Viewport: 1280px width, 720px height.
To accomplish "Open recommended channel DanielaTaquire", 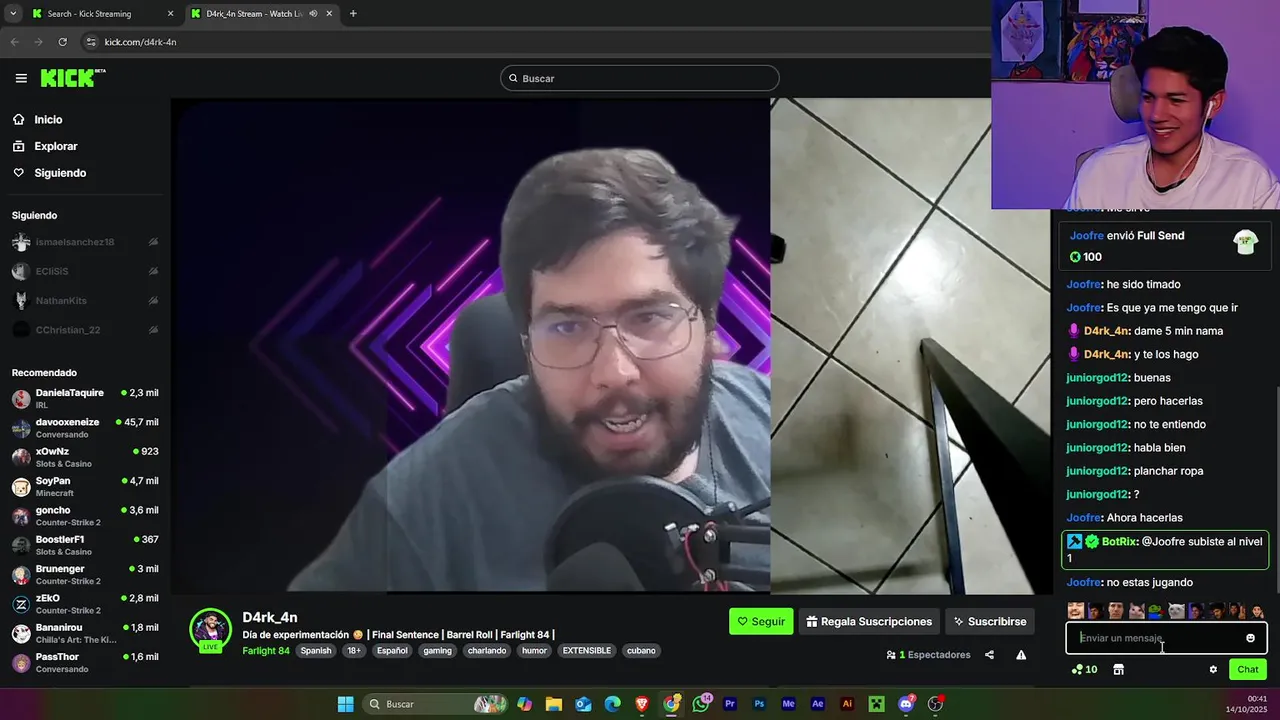I will (85, 399).
